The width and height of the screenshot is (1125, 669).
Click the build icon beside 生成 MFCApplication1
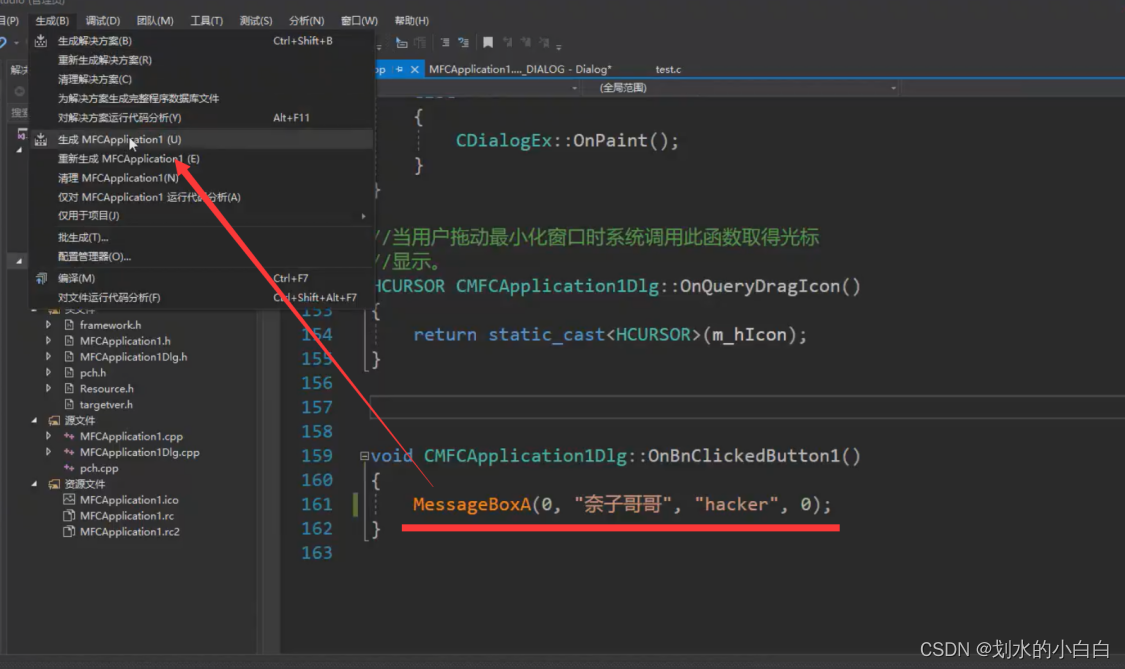pos(41,139)
